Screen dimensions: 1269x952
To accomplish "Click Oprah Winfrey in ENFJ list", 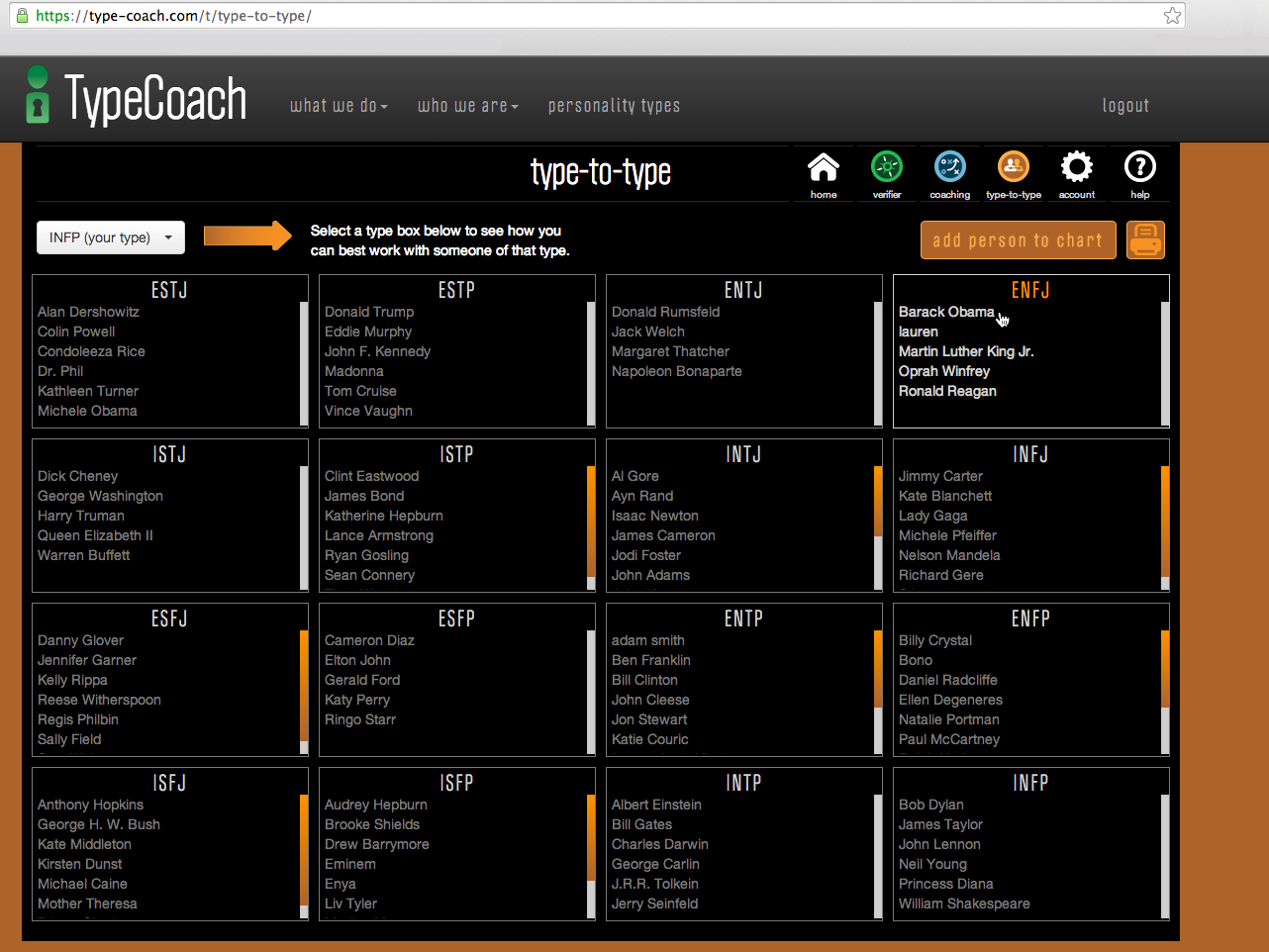I will 944,371.
